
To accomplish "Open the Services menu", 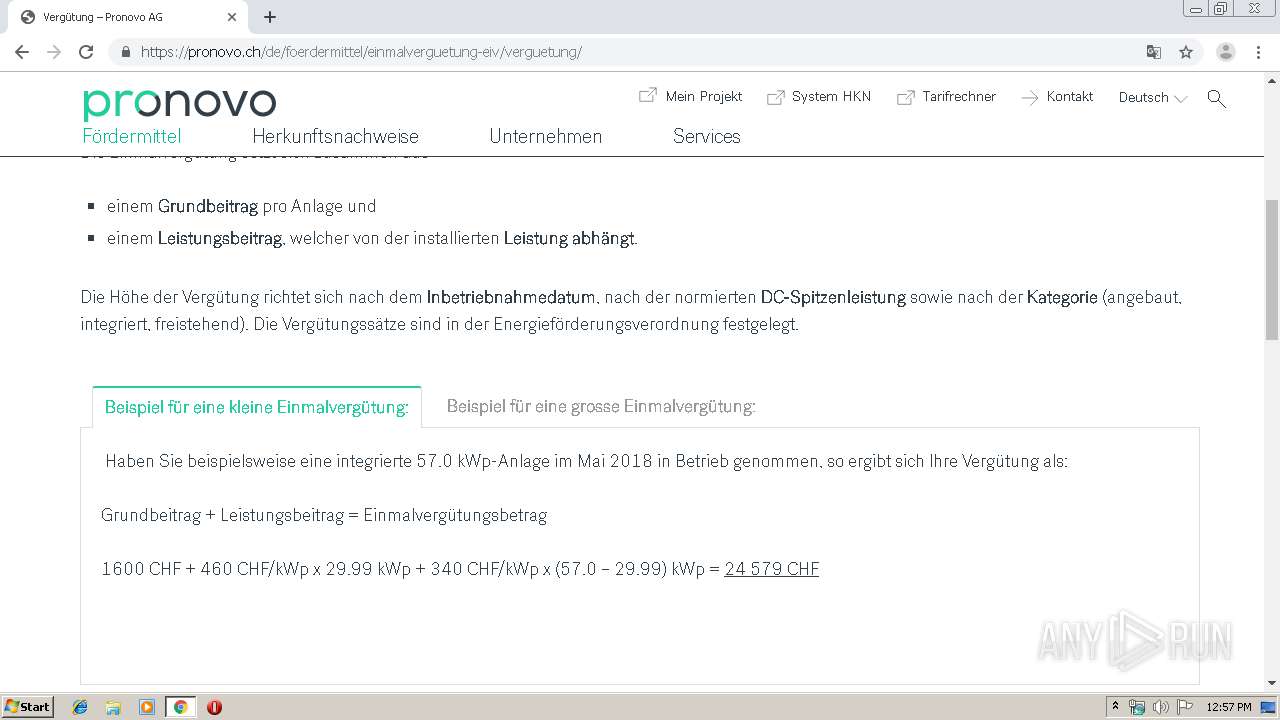I will pyautogui.click(x=707, y=137).
